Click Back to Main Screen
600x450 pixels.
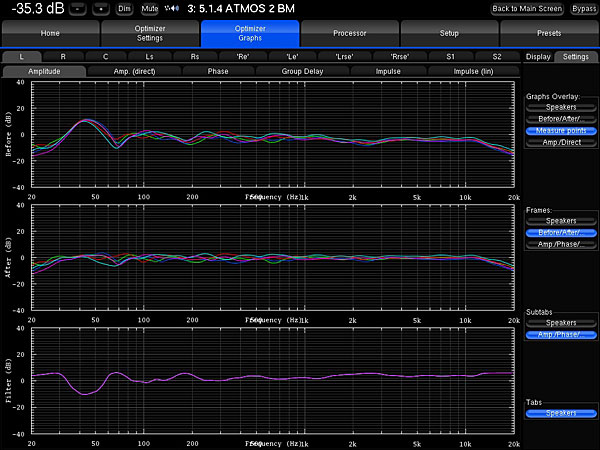pyautogui.click(x=528, y=9)
